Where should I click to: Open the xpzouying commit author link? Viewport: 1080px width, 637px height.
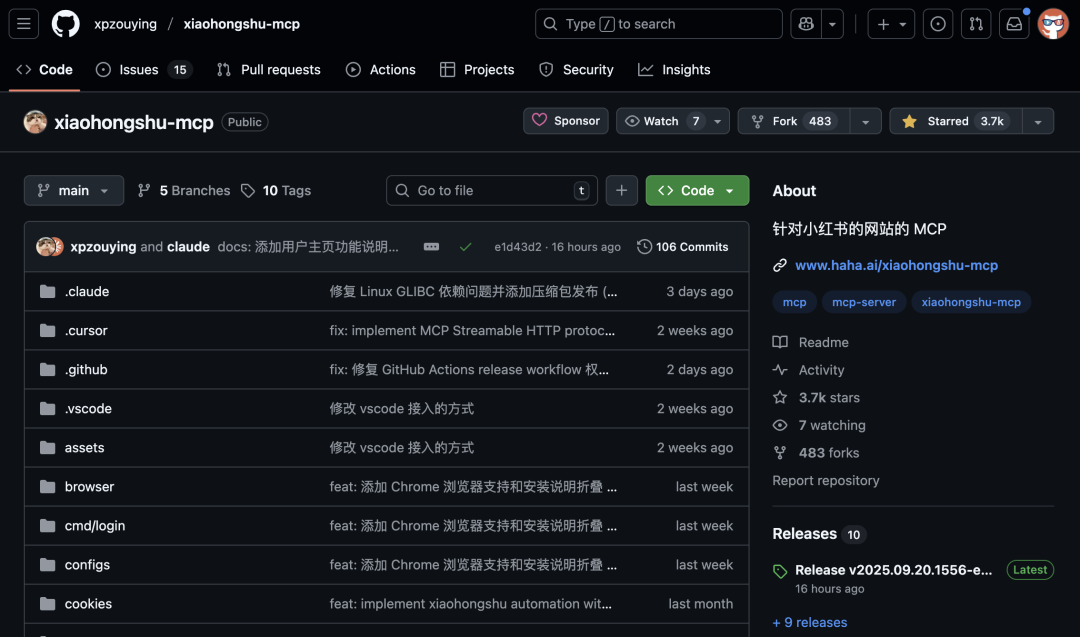point(103,247)
